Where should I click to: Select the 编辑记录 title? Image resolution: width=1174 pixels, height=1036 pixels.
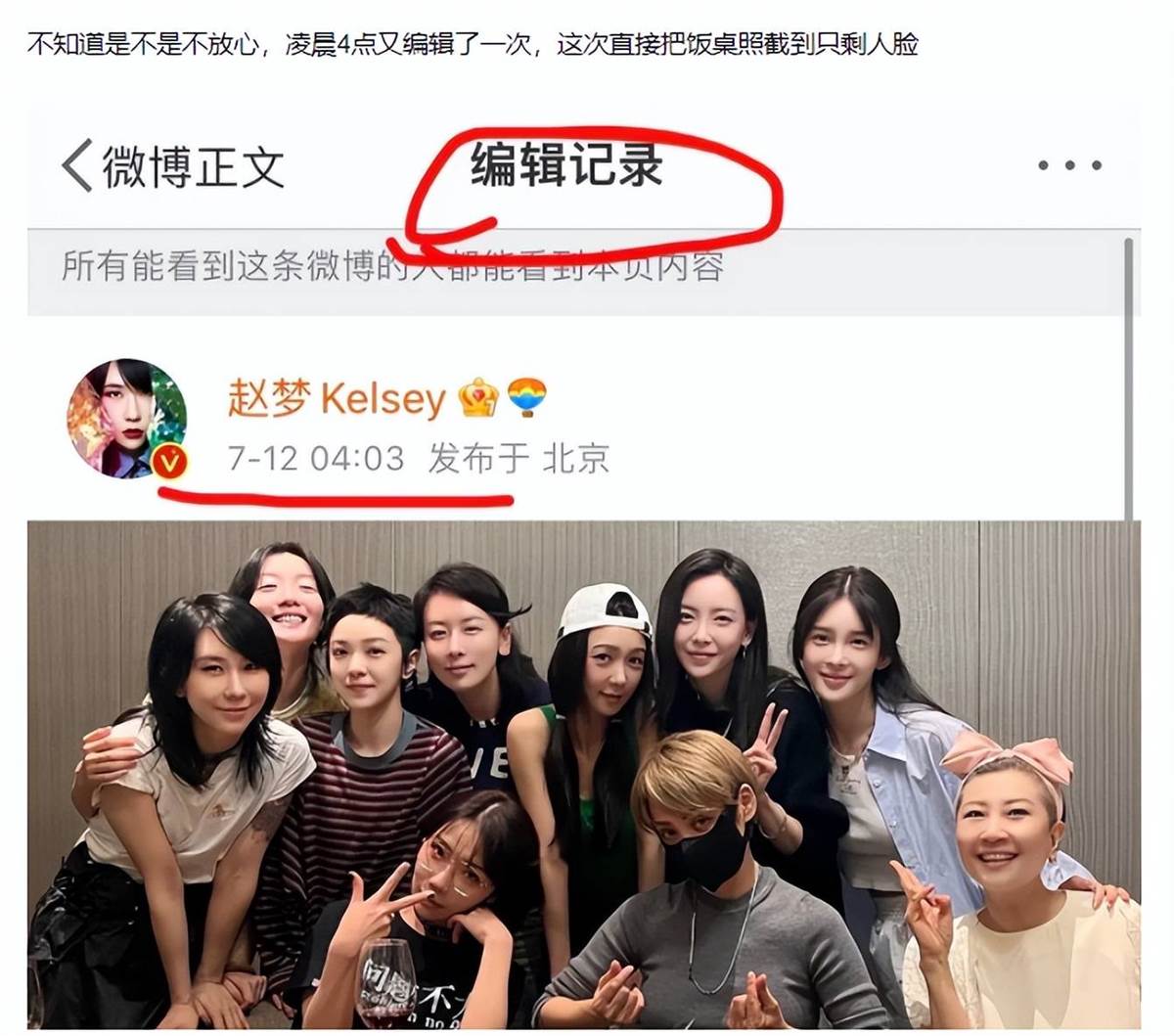[x=567, y=164]
